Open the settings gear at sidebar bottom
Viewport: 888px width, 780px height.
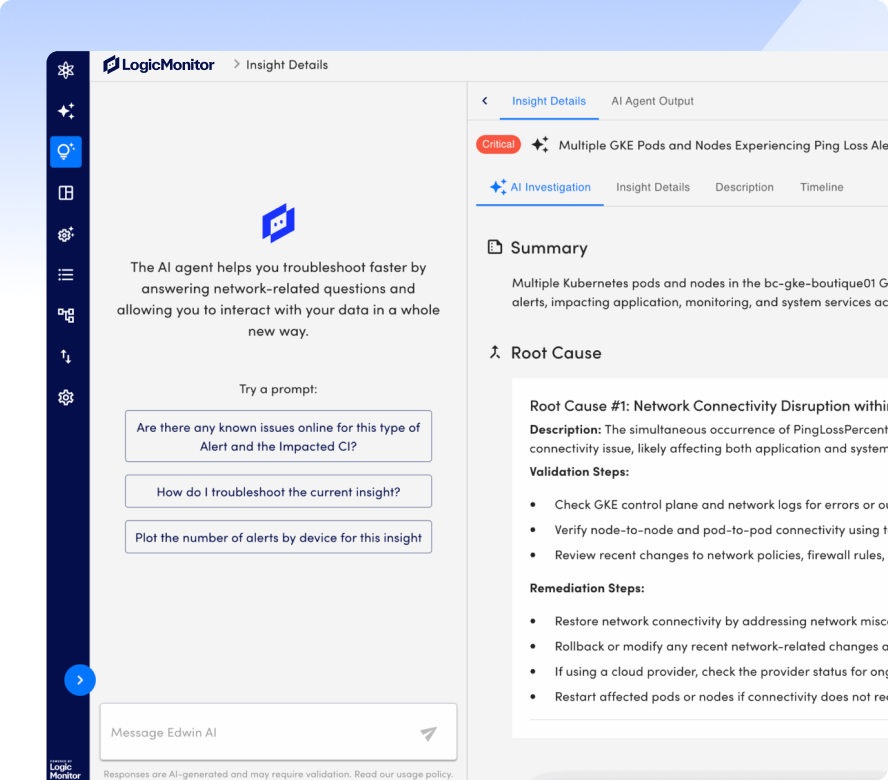pos(66,397)
